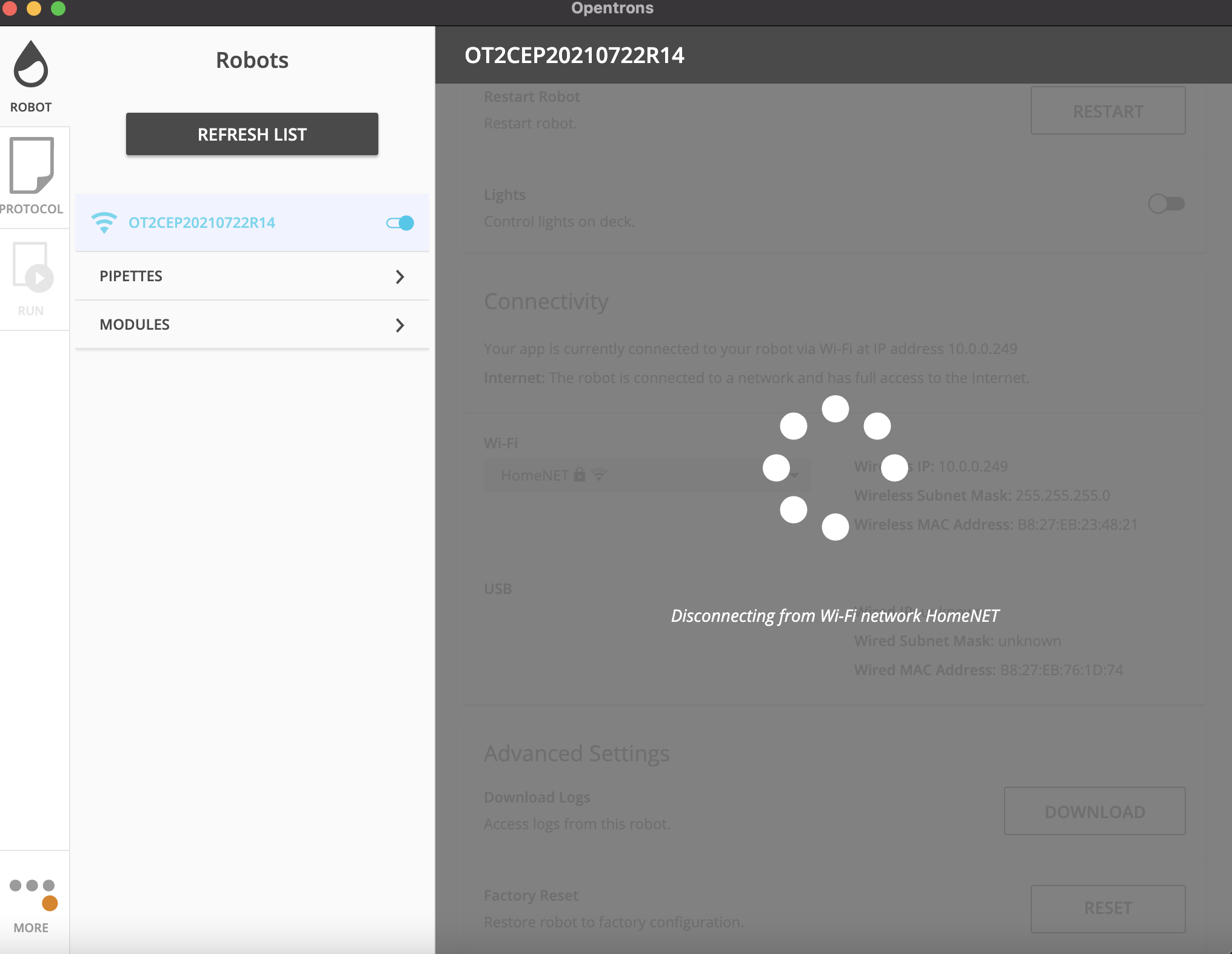Screen dimensions: 1232x954
Task: Click the Wired Subnet Mask unknown text
Action: (x=1029, y=641)
